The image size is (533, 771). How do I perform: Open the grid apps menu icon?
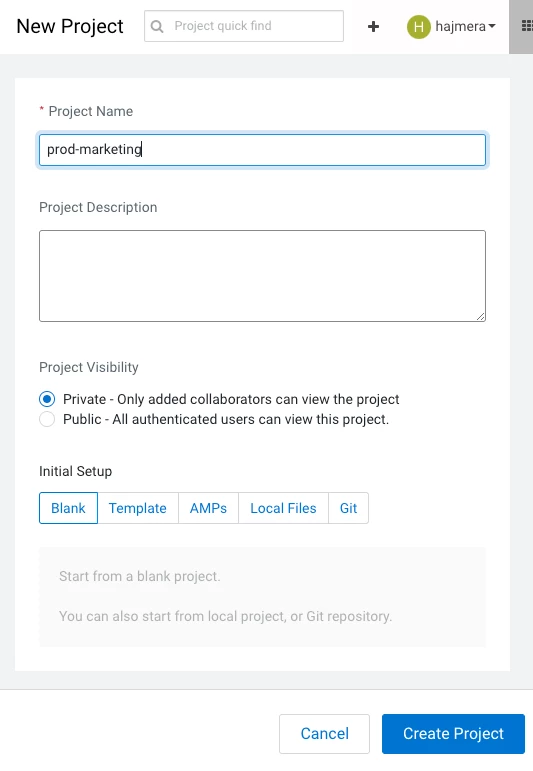[526, 26]
